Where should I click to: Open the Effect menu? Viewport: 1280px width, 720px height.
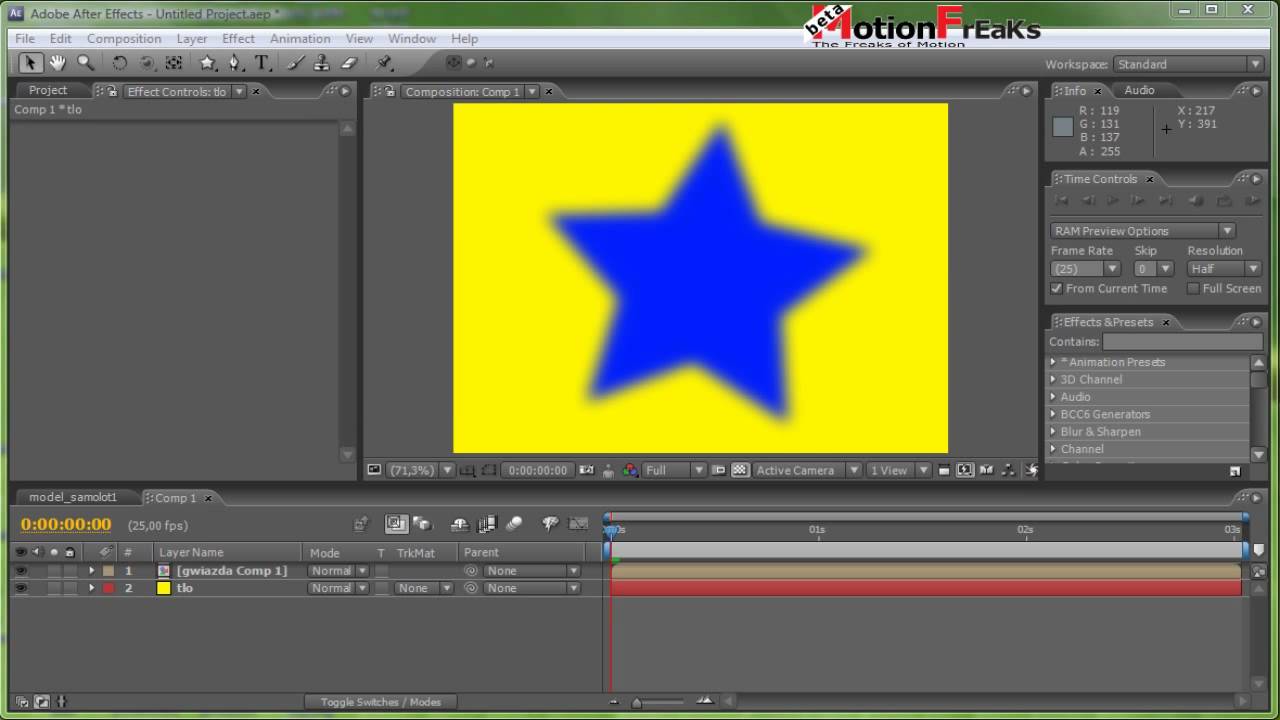click(238, 38)
